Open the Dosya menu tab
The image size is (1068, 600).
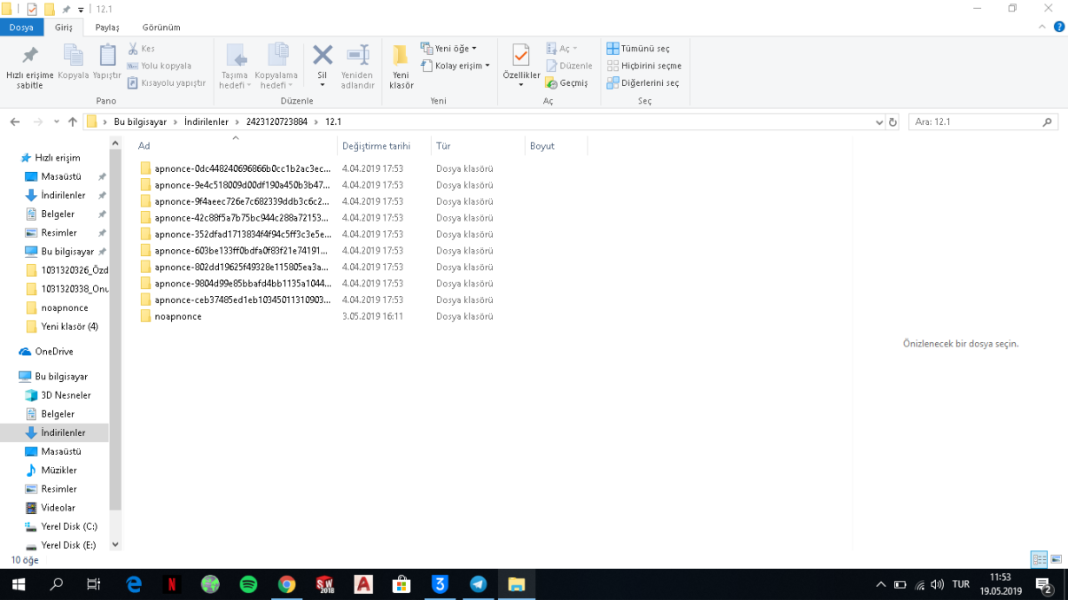point(22,27)
